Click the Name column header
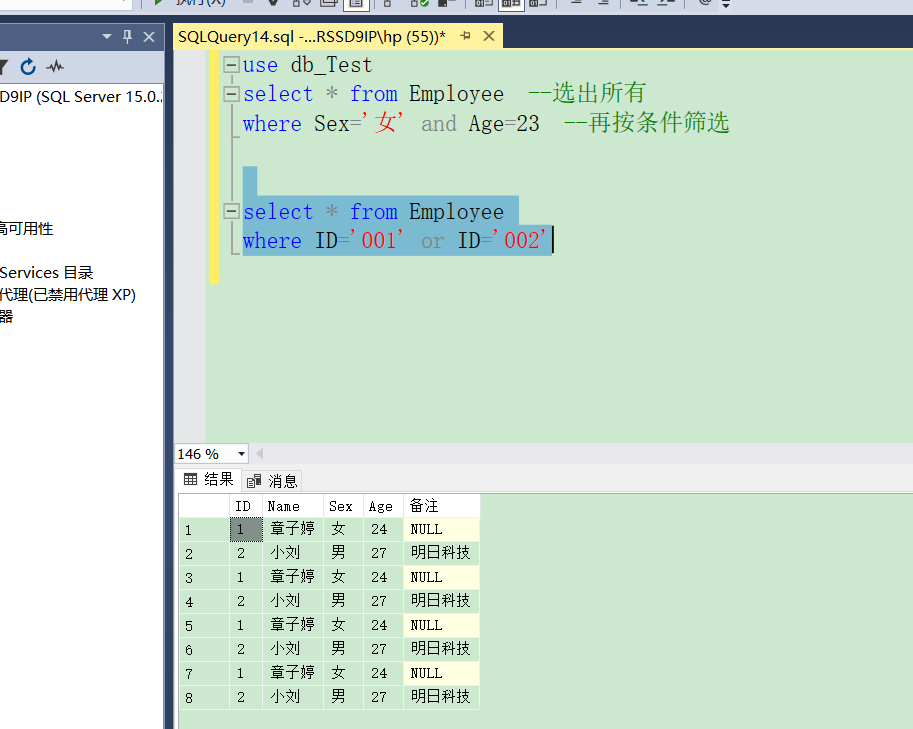This screenshot has height=729, width=913. click(x=293, y=506)
